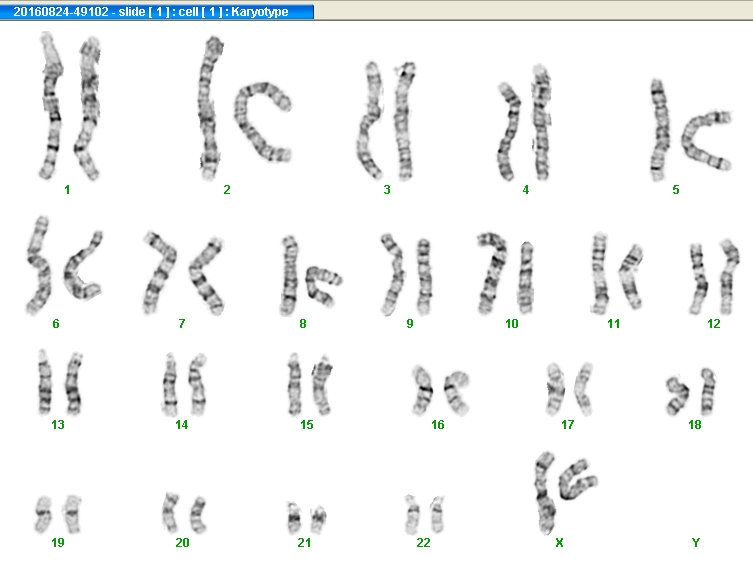Click the green label '7'
This screenshot has height=579, width=753.
[182, 324]
